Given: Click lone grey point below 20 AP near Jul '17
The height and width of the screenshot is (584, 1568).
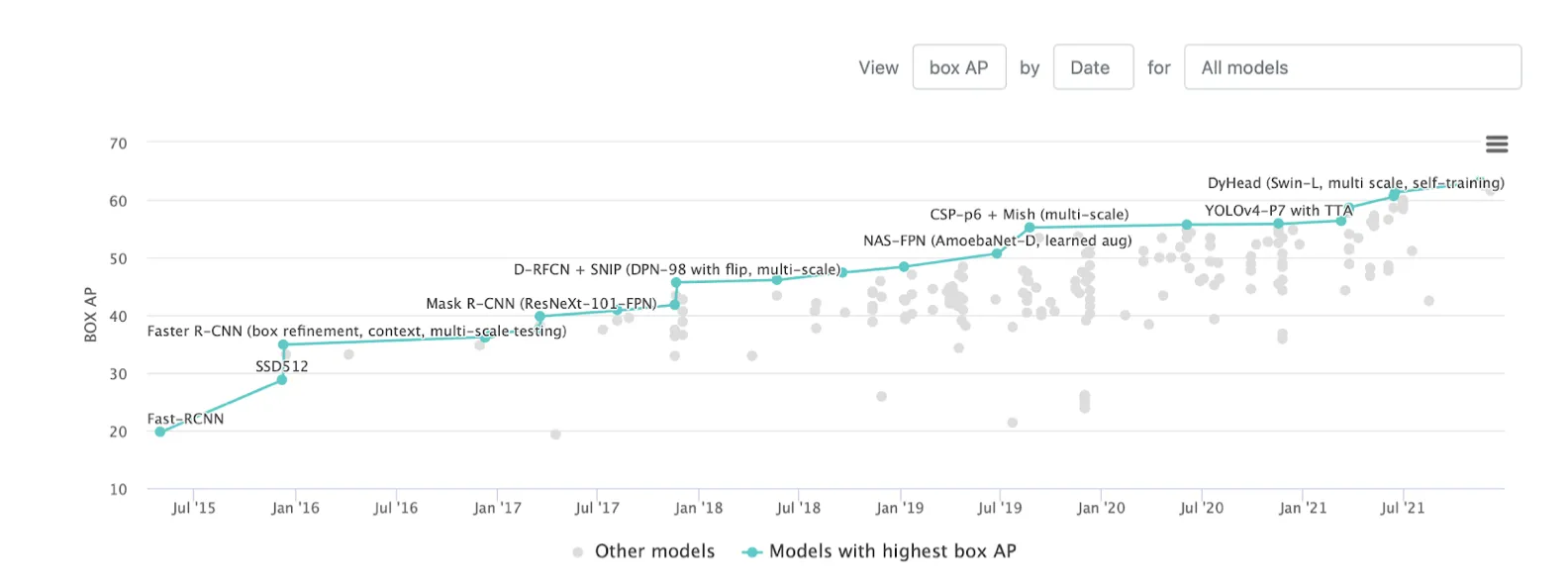Looking at the screenshot, I should [555, 435].
